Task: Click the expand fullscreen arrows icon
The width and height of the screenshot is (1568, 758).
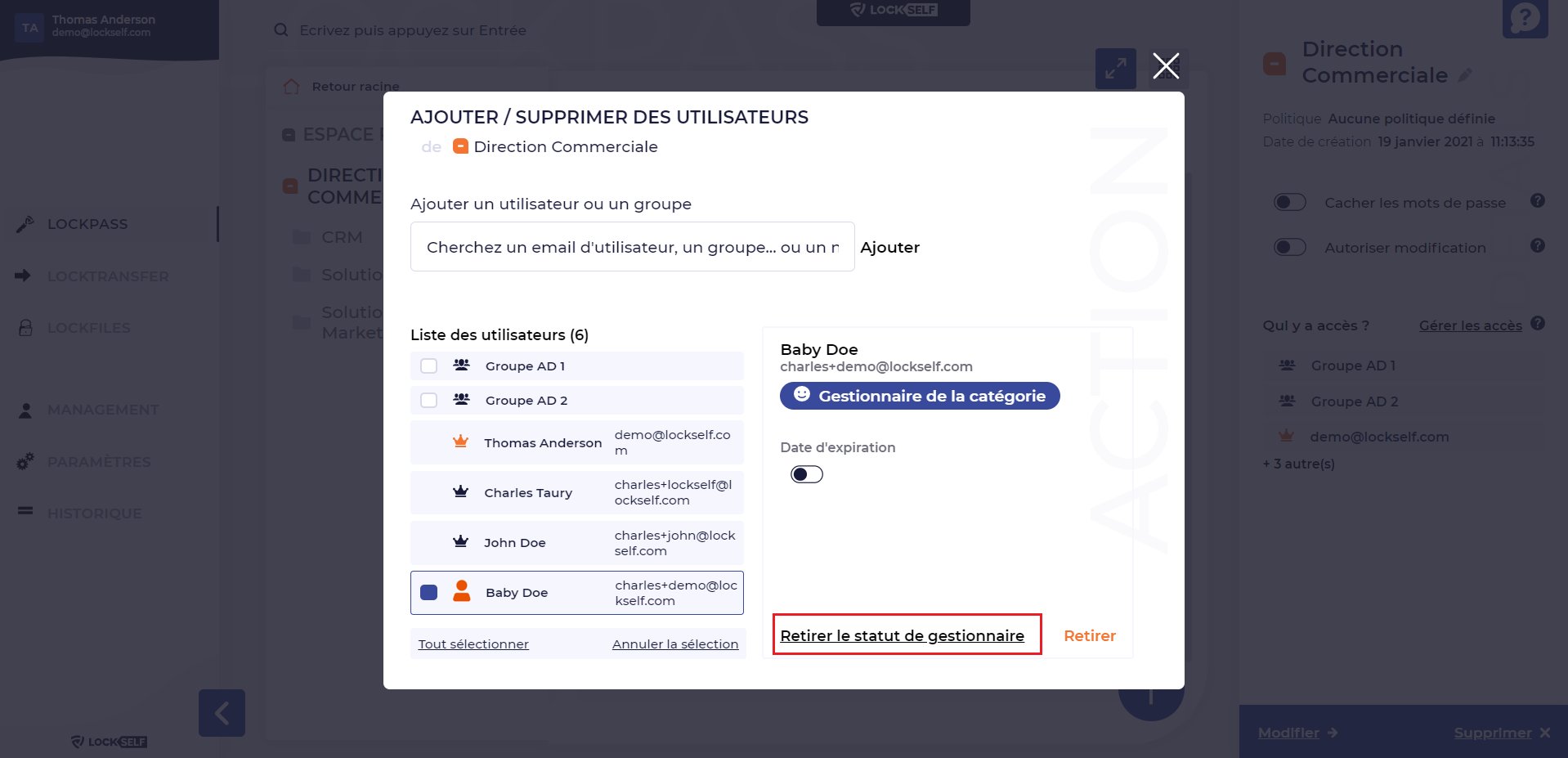Action: (x=1115, y=69)
